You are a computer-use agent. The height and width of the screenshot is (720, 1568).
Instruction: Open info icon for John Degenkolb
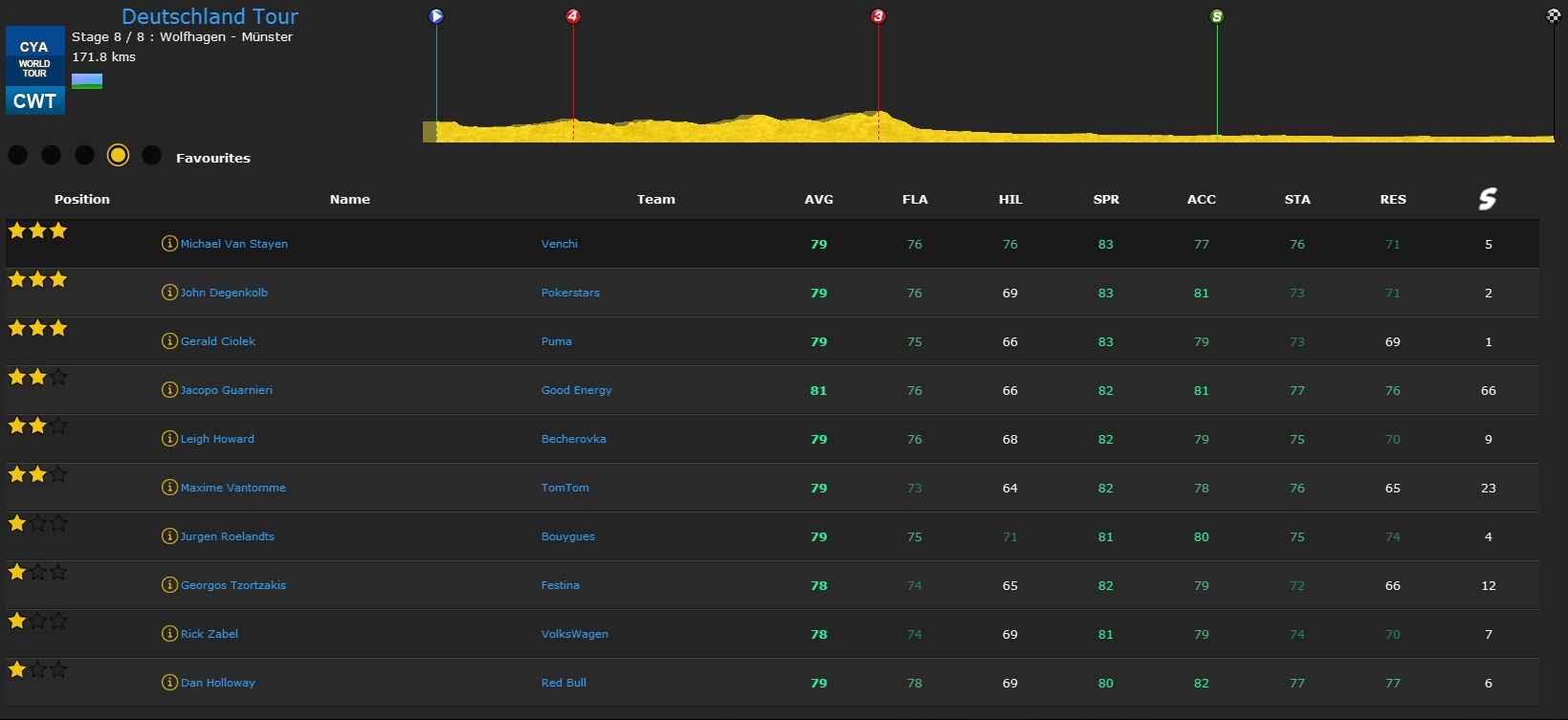pos(169,293)
